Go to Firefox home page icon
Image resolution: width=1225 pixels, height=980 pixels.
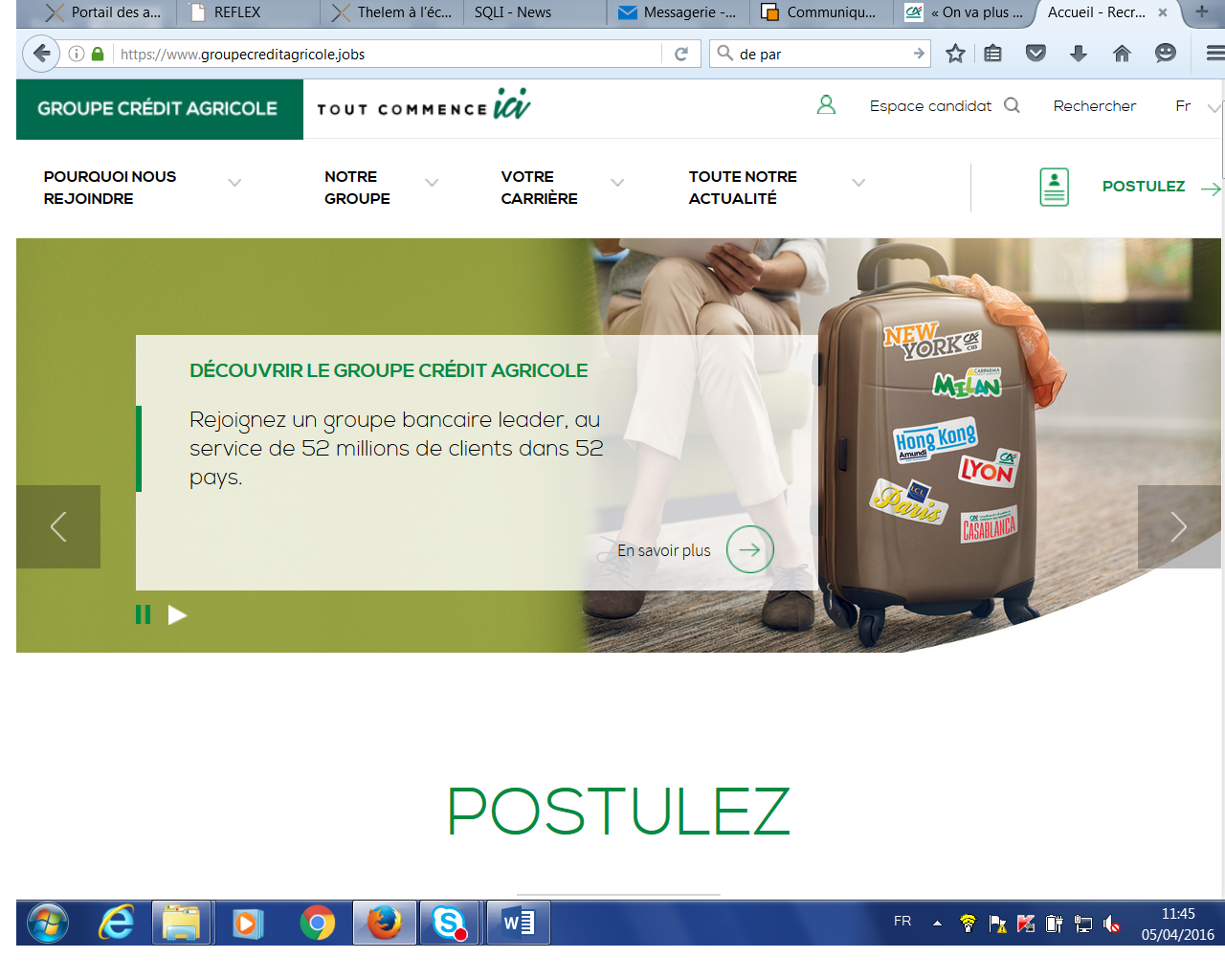(1122, 54)
